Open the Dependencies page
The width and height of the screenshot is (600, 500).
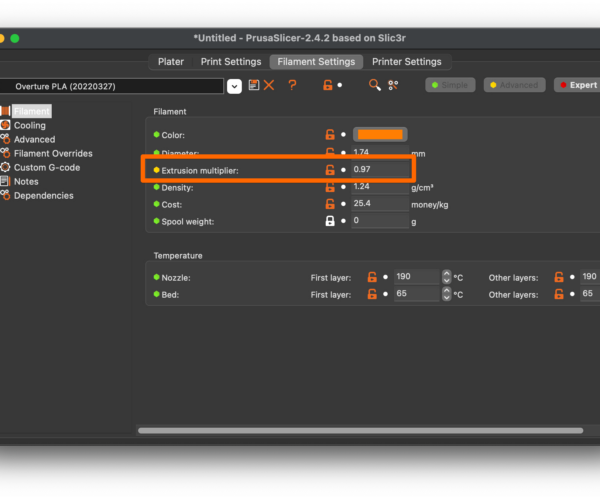pos(44,195)
